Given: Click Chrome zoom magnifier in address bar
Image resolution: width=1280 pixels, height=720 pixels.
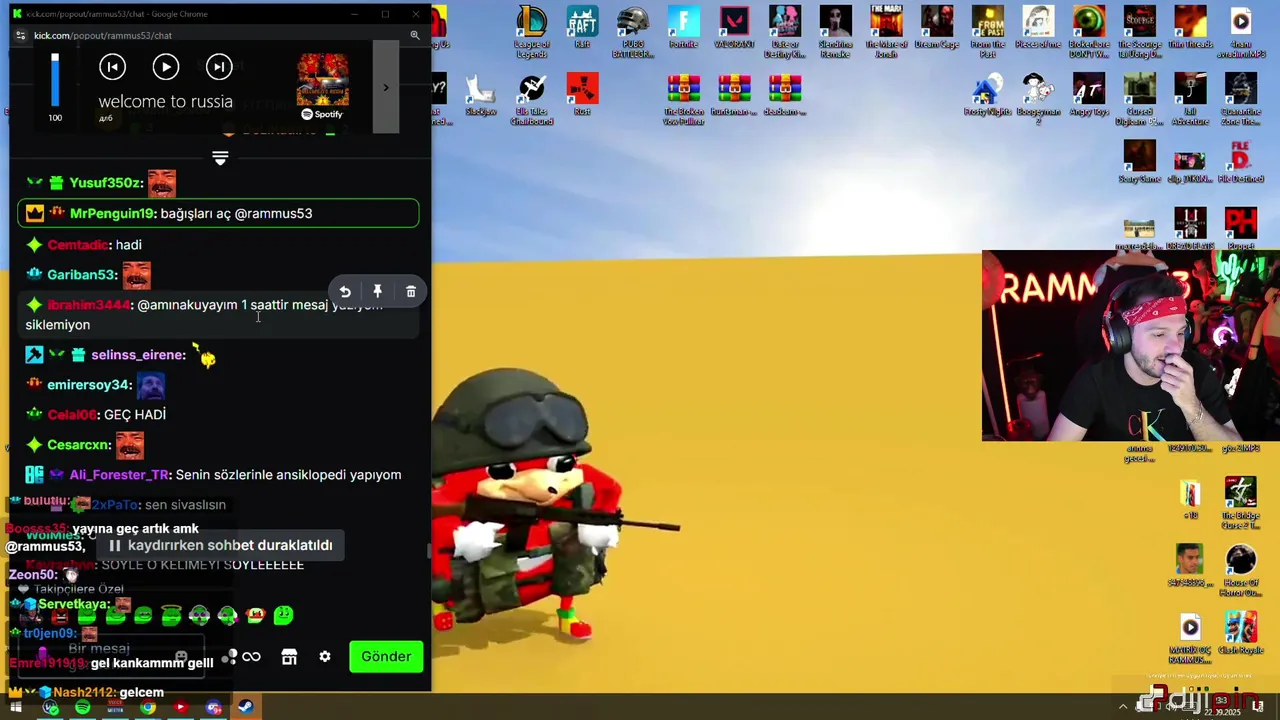Looking at the screenshot, I should (x=415, y=35).
